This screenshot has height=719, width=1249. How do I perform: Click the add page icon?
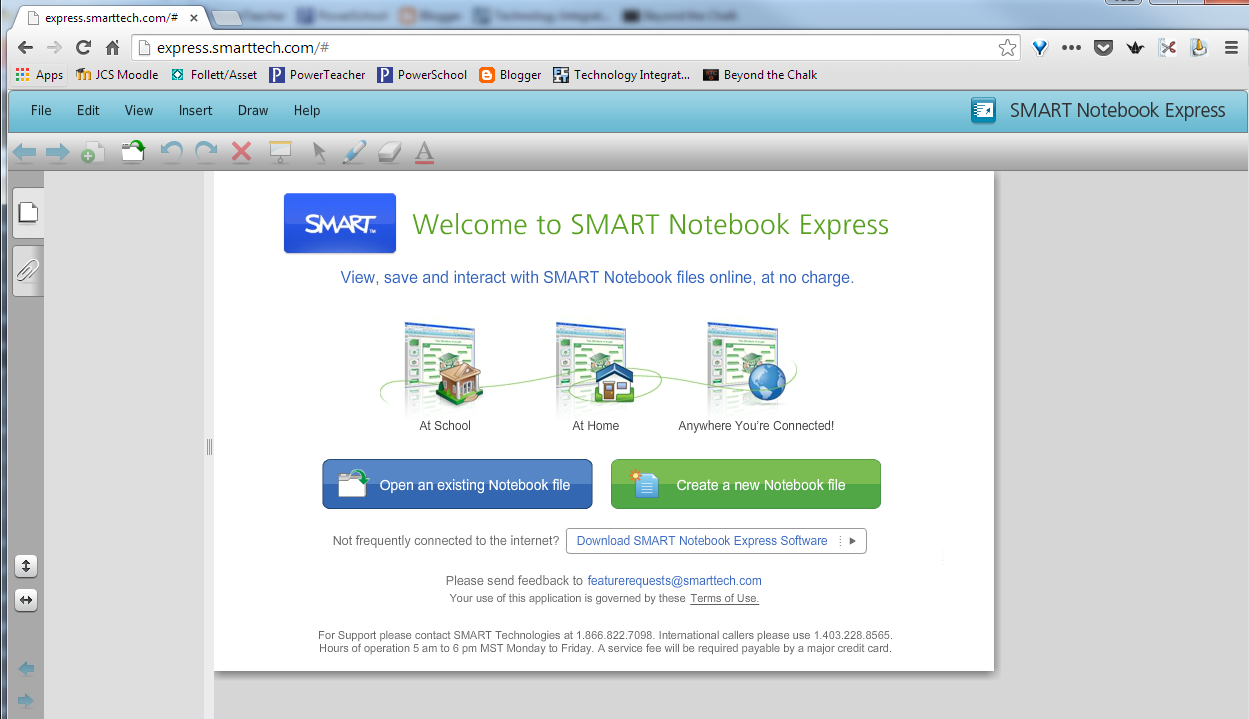(93, 152)
